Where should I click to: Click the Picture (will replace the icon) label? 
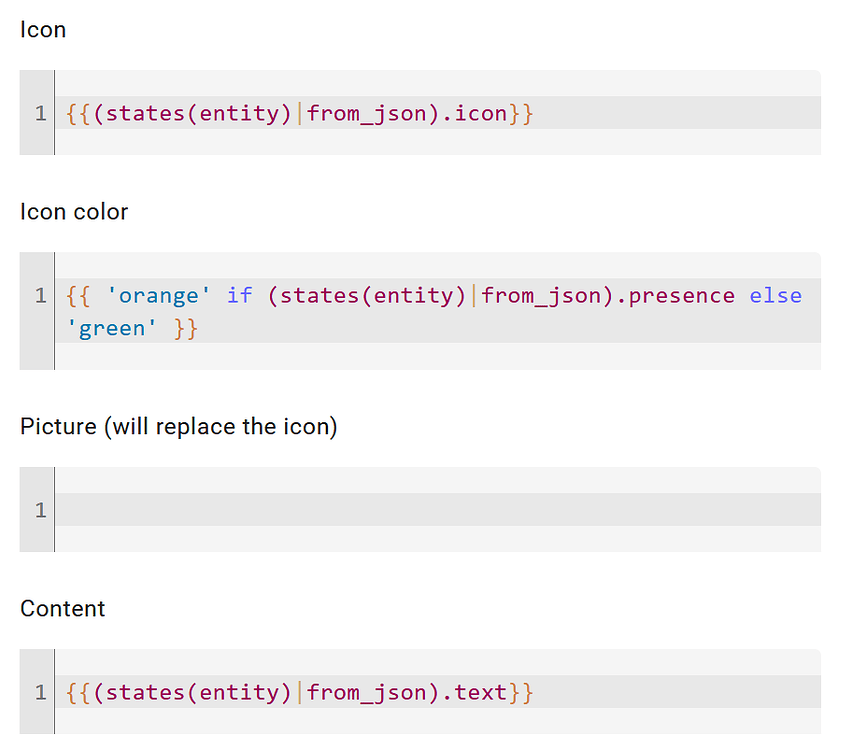point(179,426)
